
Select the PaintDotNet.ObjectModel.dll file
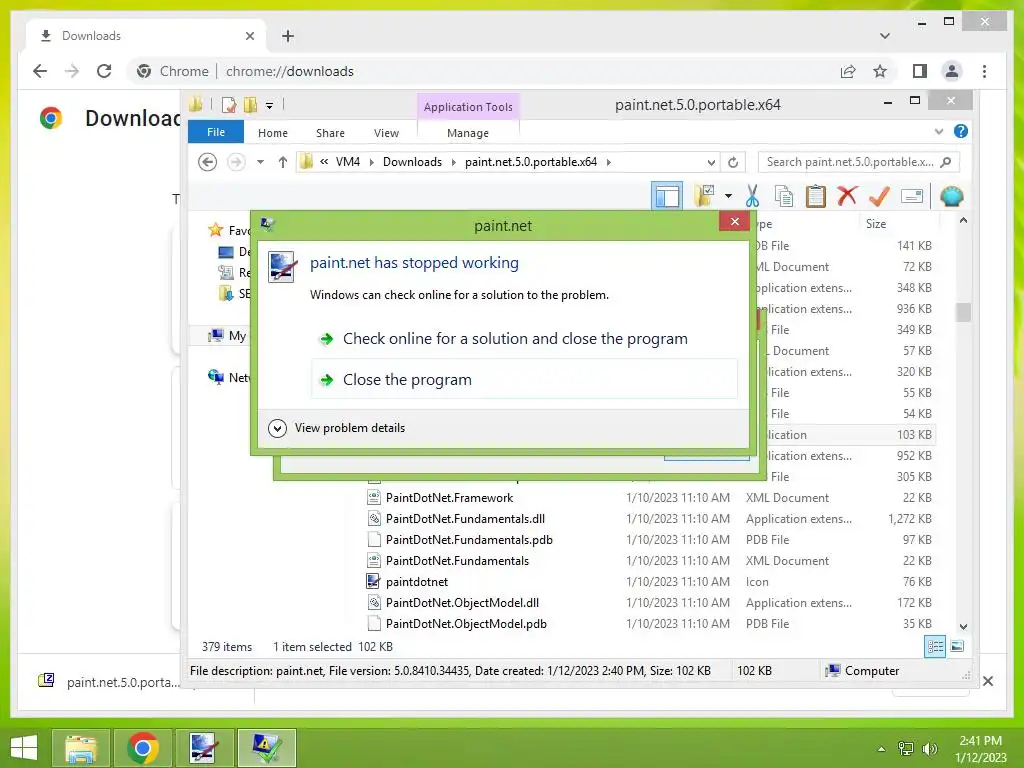[x=462, y=602]
